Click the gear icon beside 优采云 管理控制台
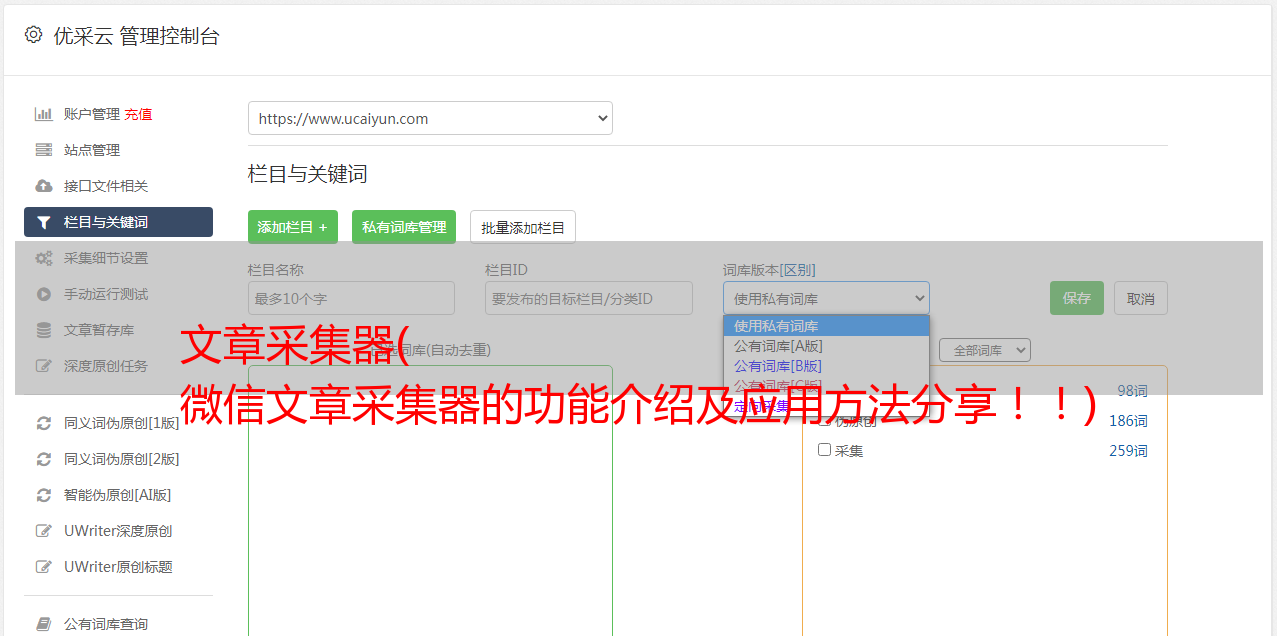 click(x=33, y=35)
